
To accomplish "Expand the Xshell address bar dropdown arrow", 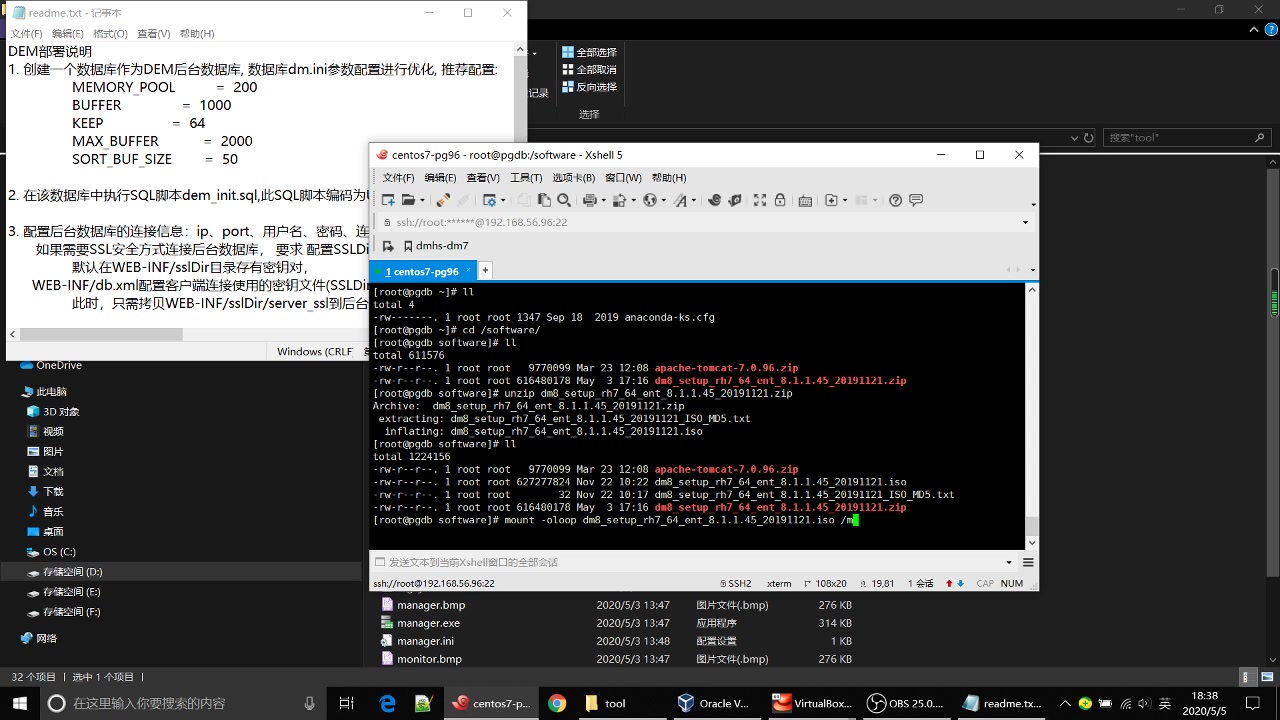I will click(1025, 223).
